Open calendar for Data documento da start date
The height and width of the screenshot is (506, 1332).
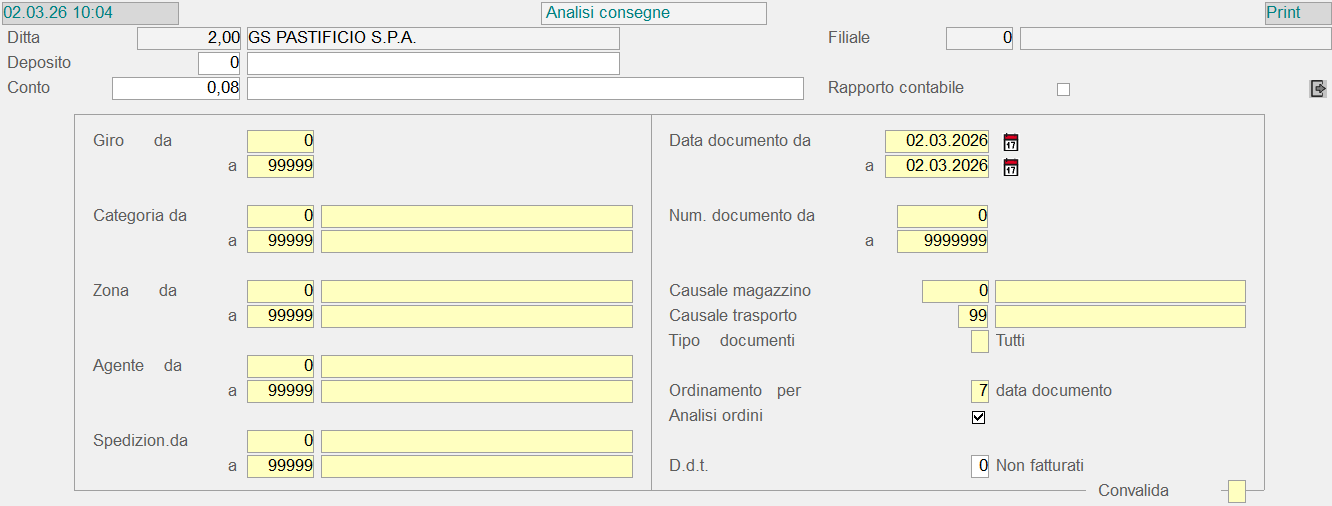point(1011,142)
